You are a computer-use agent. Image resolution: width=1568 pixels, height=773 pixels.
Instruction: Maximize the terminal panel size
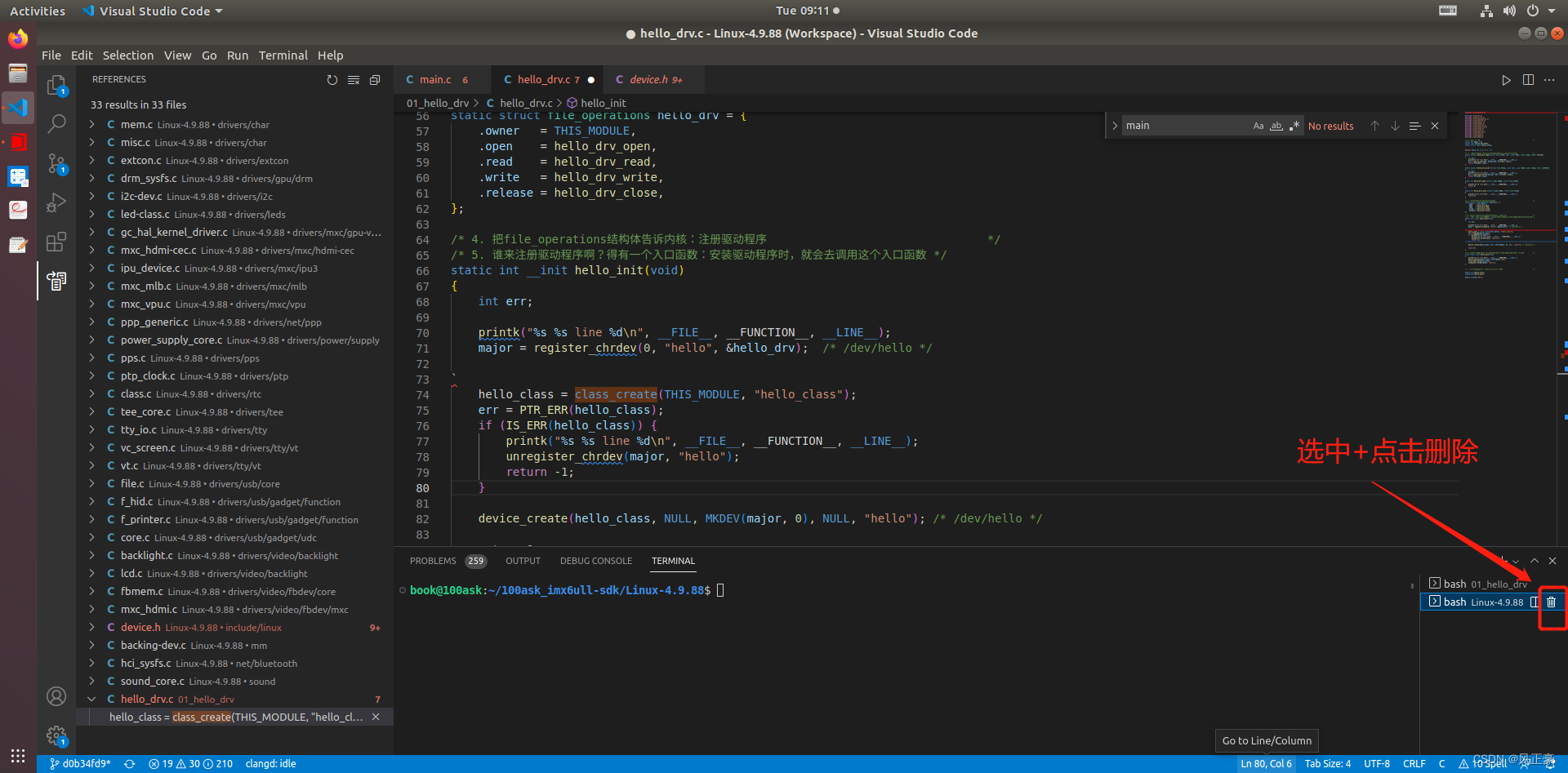click(x=1535, y=561)
